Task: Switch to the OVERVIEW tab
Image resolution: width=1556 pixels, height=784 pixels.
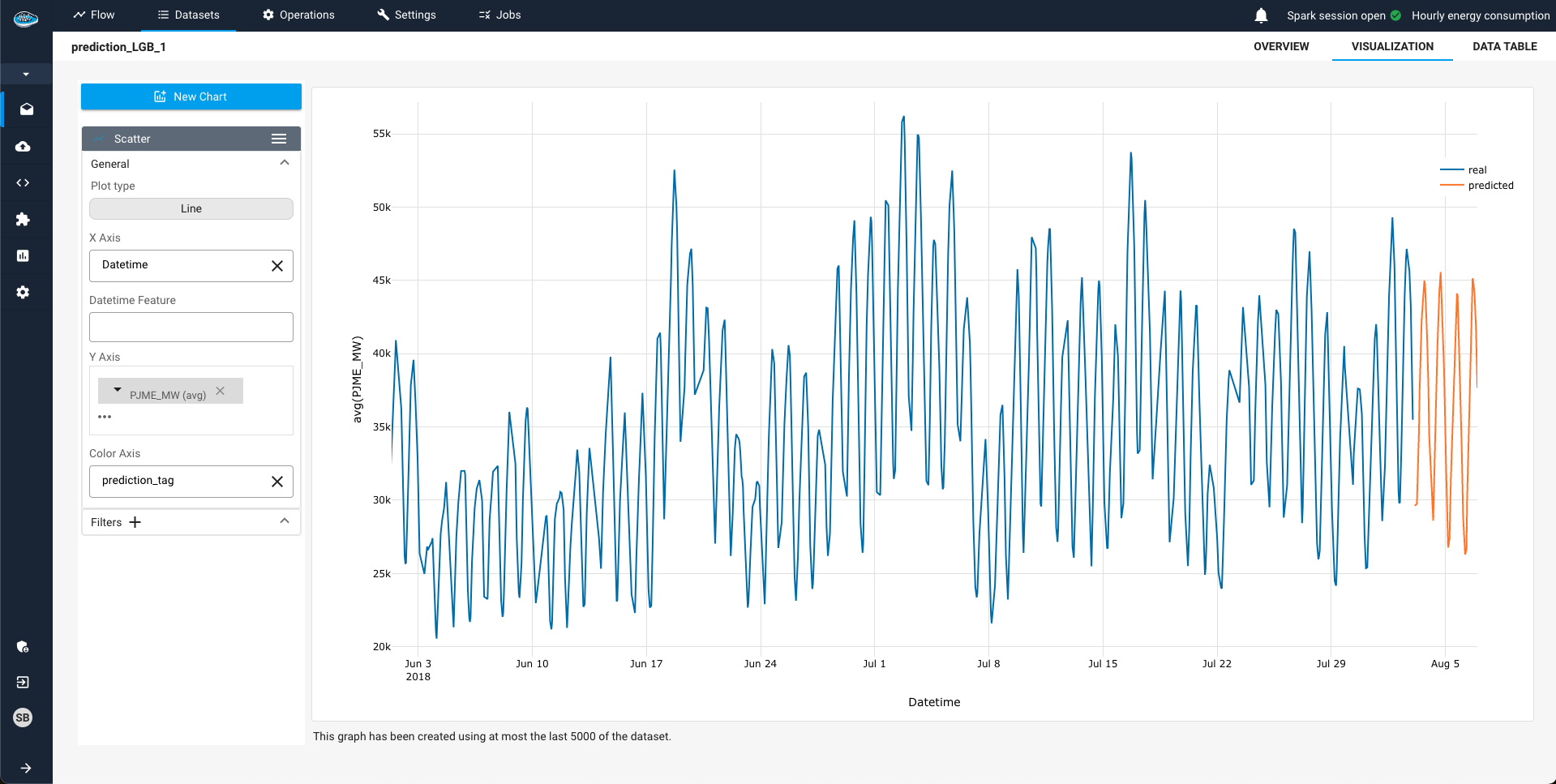Action: pyautogui.click(x=1280, y=46)
